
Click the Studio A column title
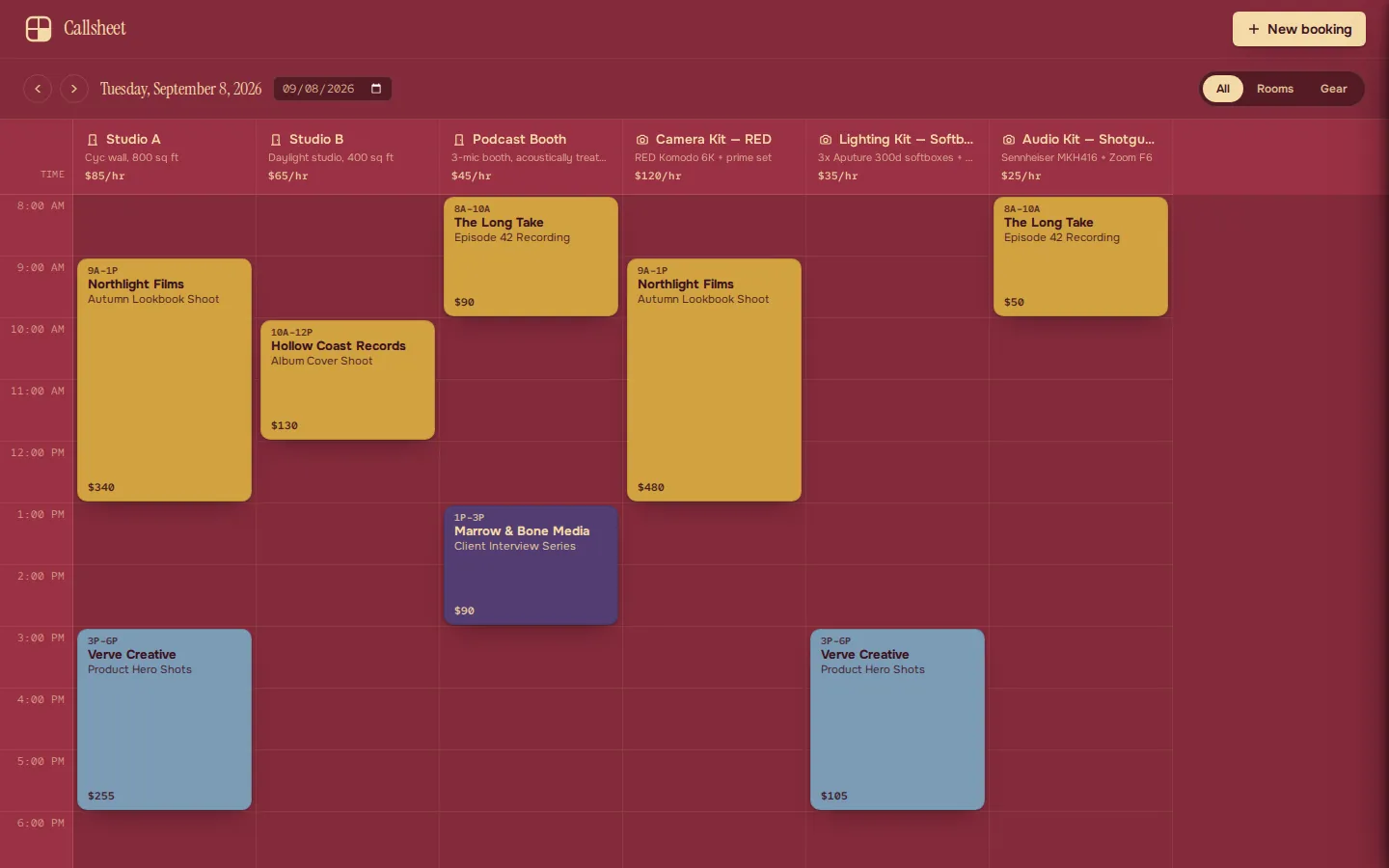133,140
